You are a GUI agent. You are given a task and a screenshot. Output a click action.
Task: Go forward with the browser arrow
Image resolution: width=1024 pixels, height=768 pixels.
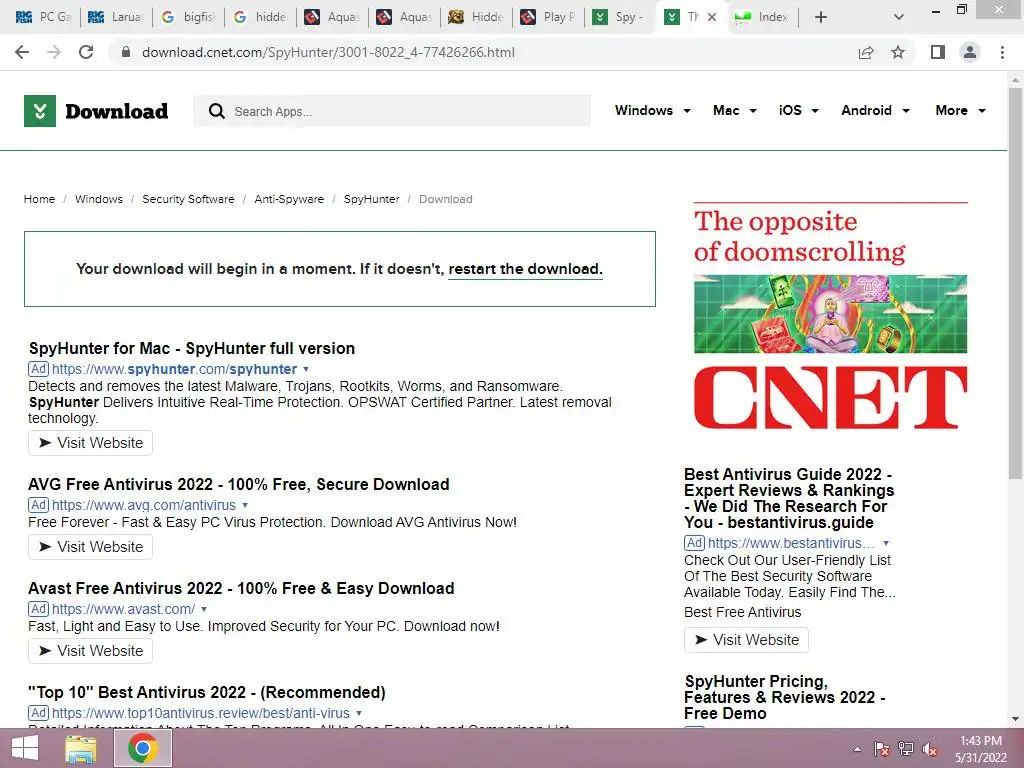(54, 52)
